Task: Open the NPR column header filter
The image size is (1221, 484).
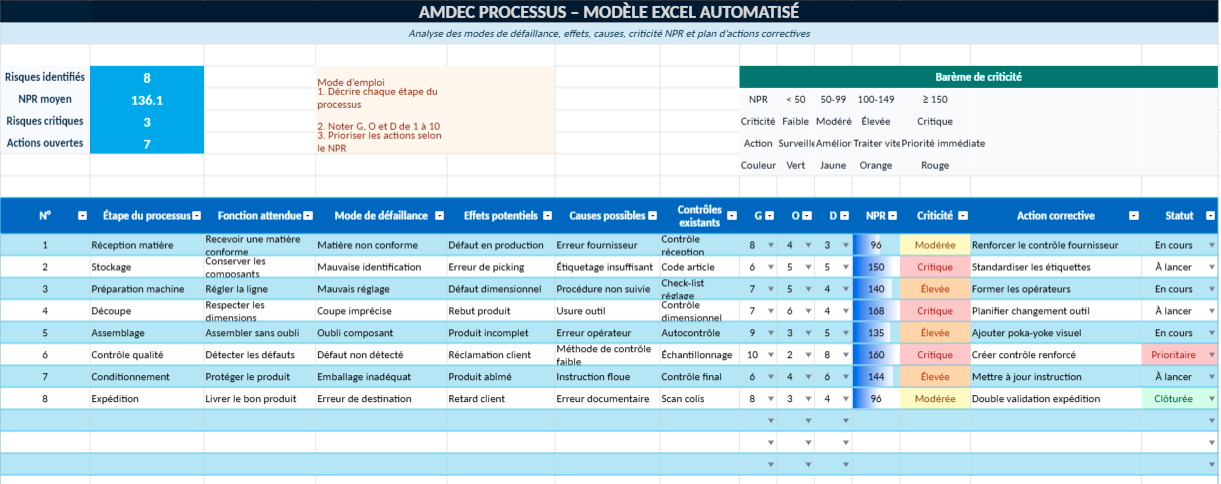Action: (892, 216)
